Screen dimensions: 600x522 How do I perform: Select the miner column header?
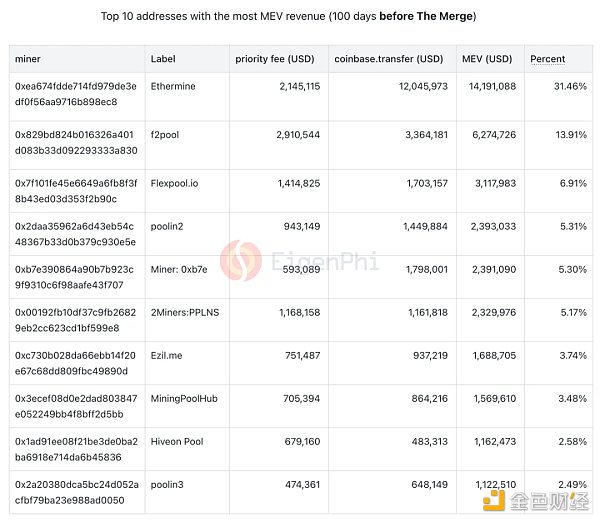pyautogui.click(x=28, y=59)
